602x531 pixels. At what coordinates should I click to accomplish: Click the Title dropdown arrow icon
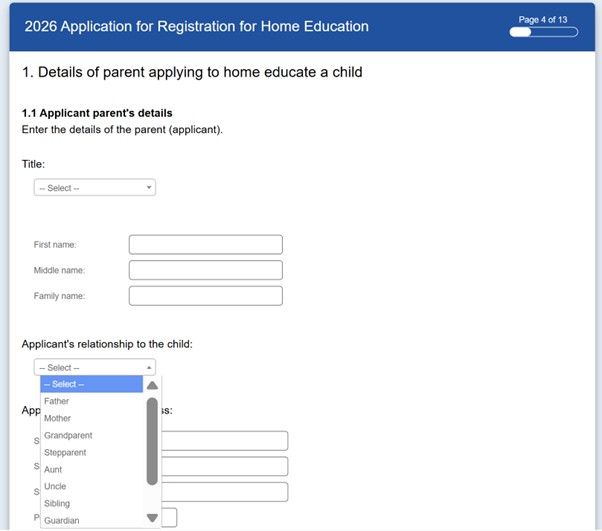pyautogui.click(x=149, y=188)
